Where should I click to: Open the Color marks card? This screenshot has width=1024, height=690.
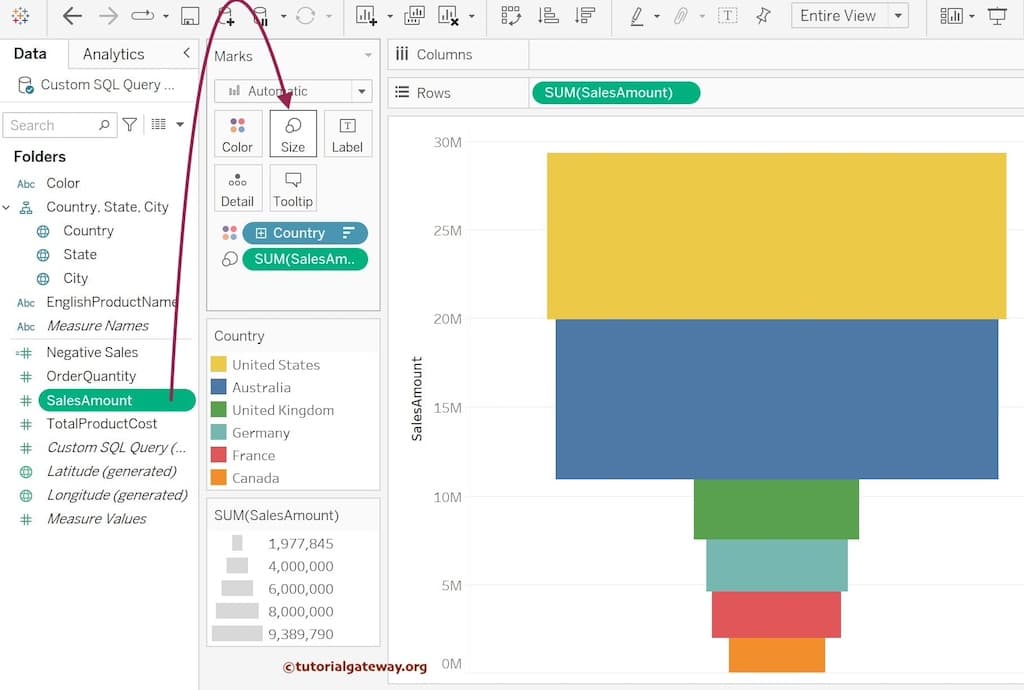click(238, 133)
